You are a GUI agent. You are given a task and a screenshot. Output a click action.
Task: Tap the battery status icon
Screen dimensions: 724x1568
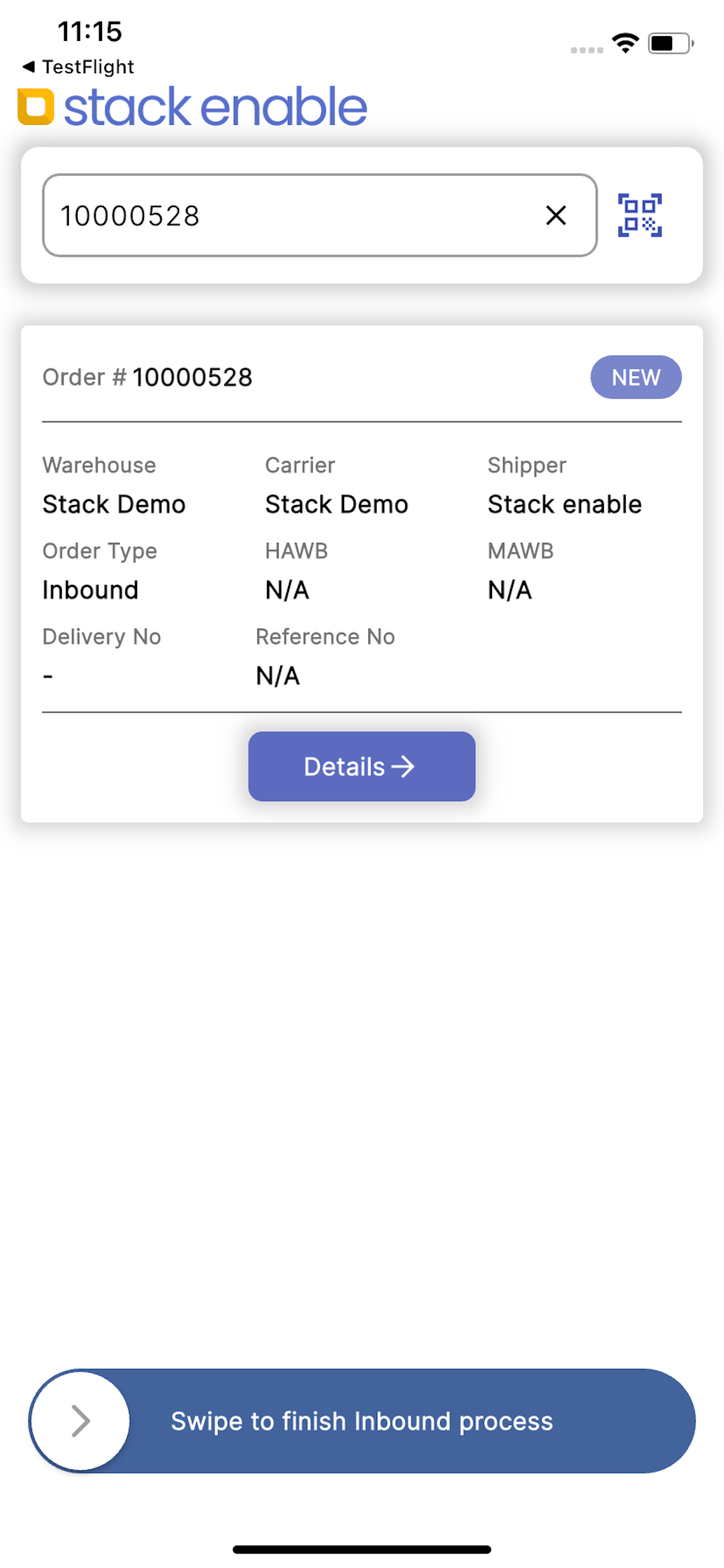click(670, 43)
